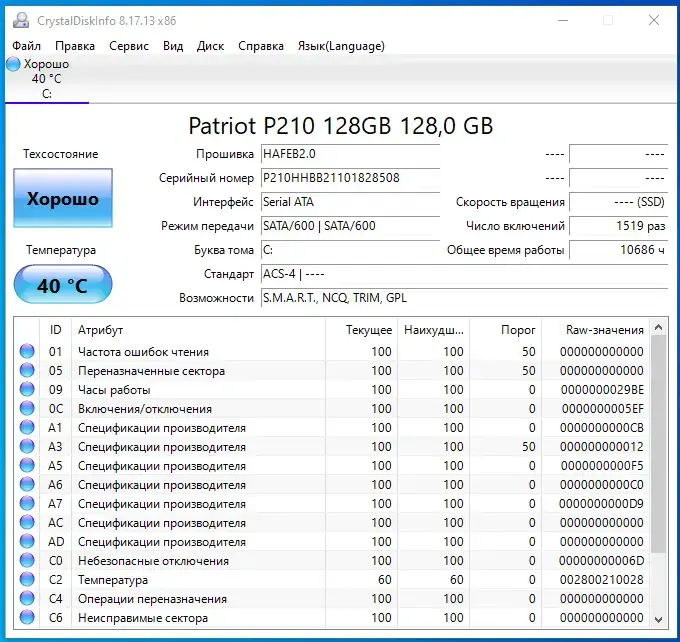This screenshot has height=642, width=680.
Task: Click the 40 °C temperature button
Action: click(63, 285)
